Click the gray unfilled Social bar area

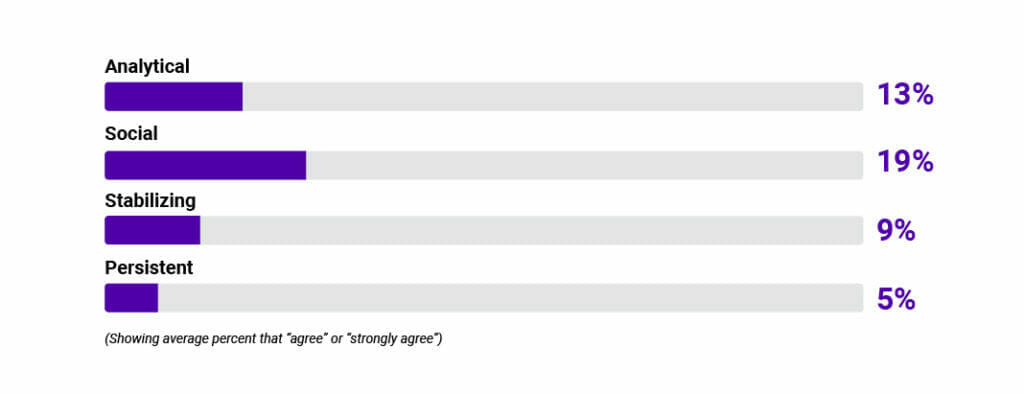coord(584,165)
